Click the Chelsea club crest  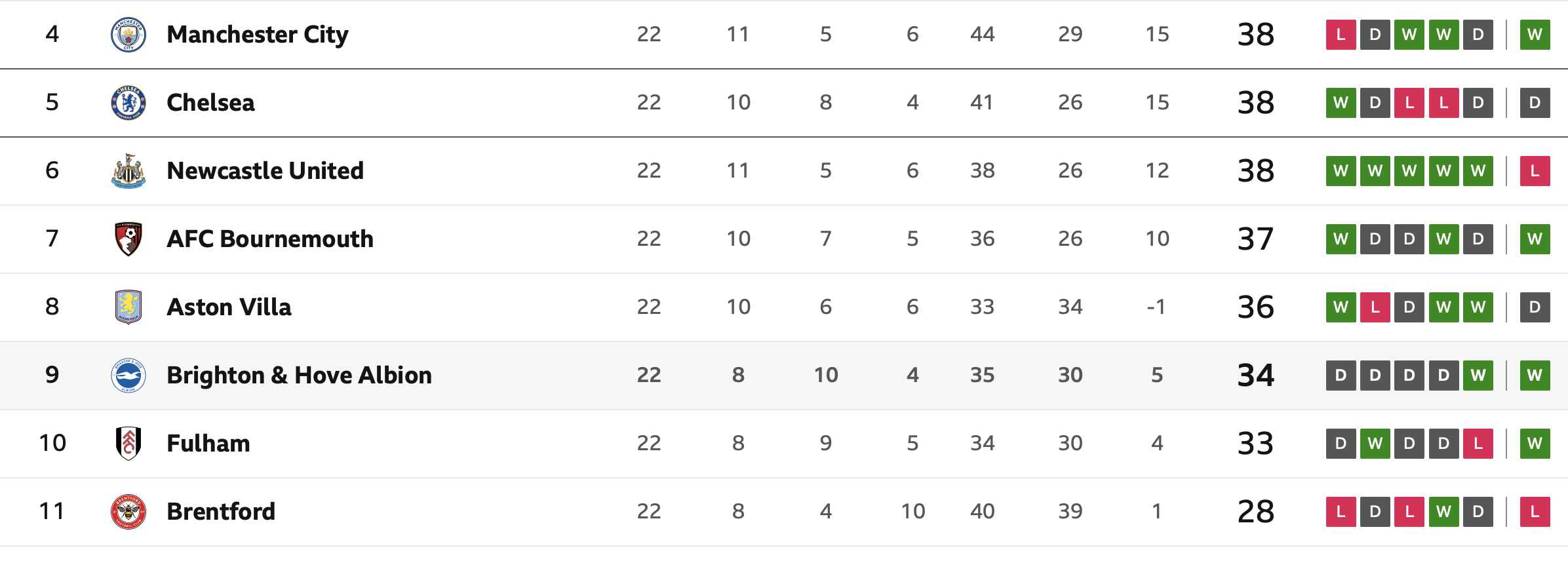(x=128, y=103)
